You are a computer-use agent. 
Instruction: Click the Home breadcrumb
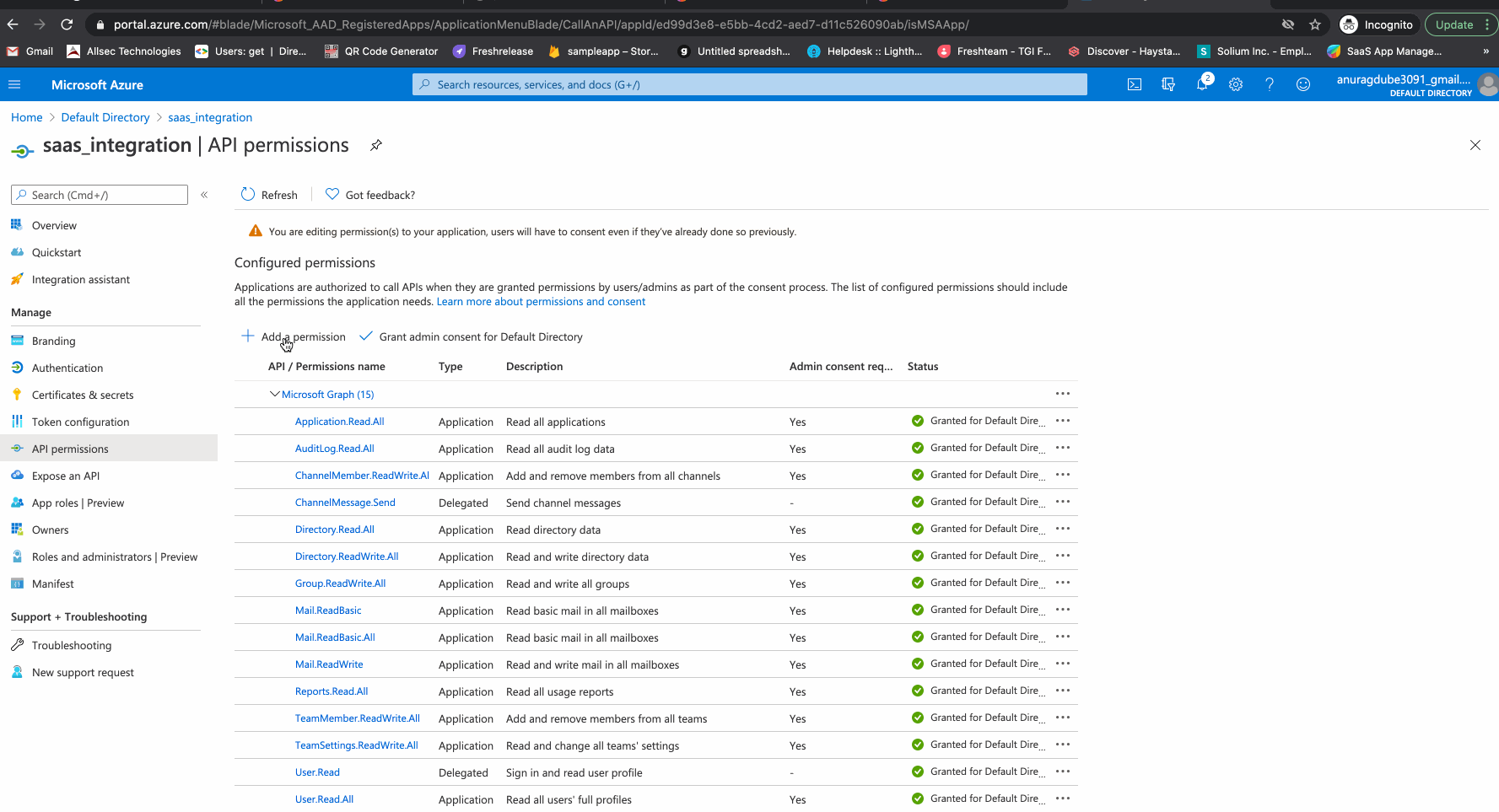click(x=27, y=117)
